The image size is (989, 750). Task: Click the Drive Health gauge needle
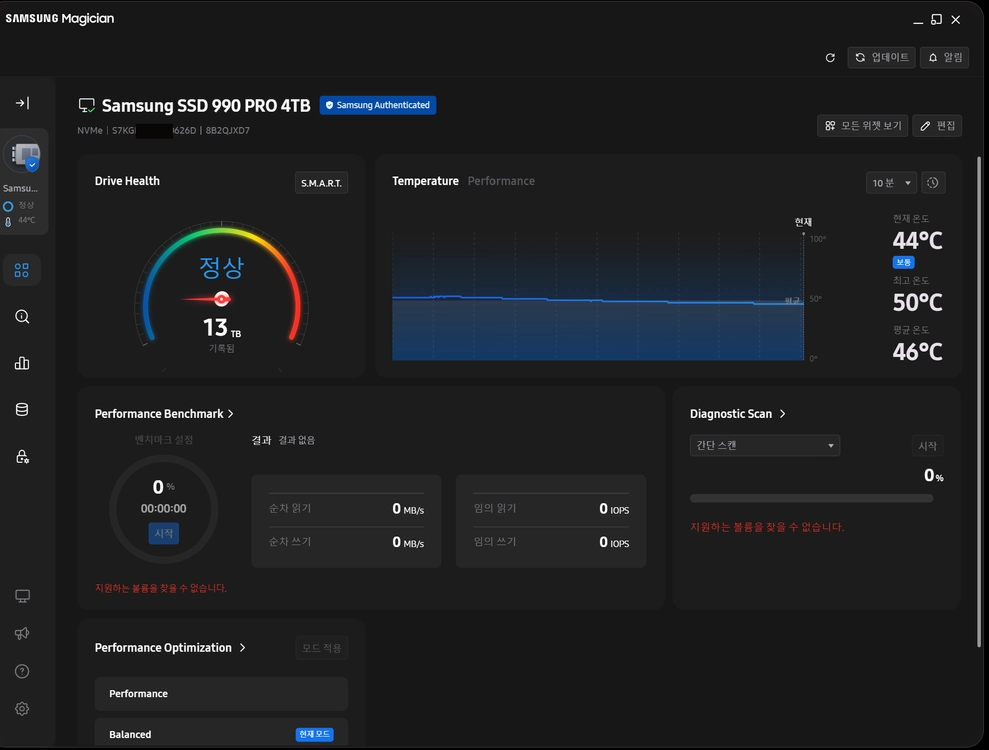206,299
